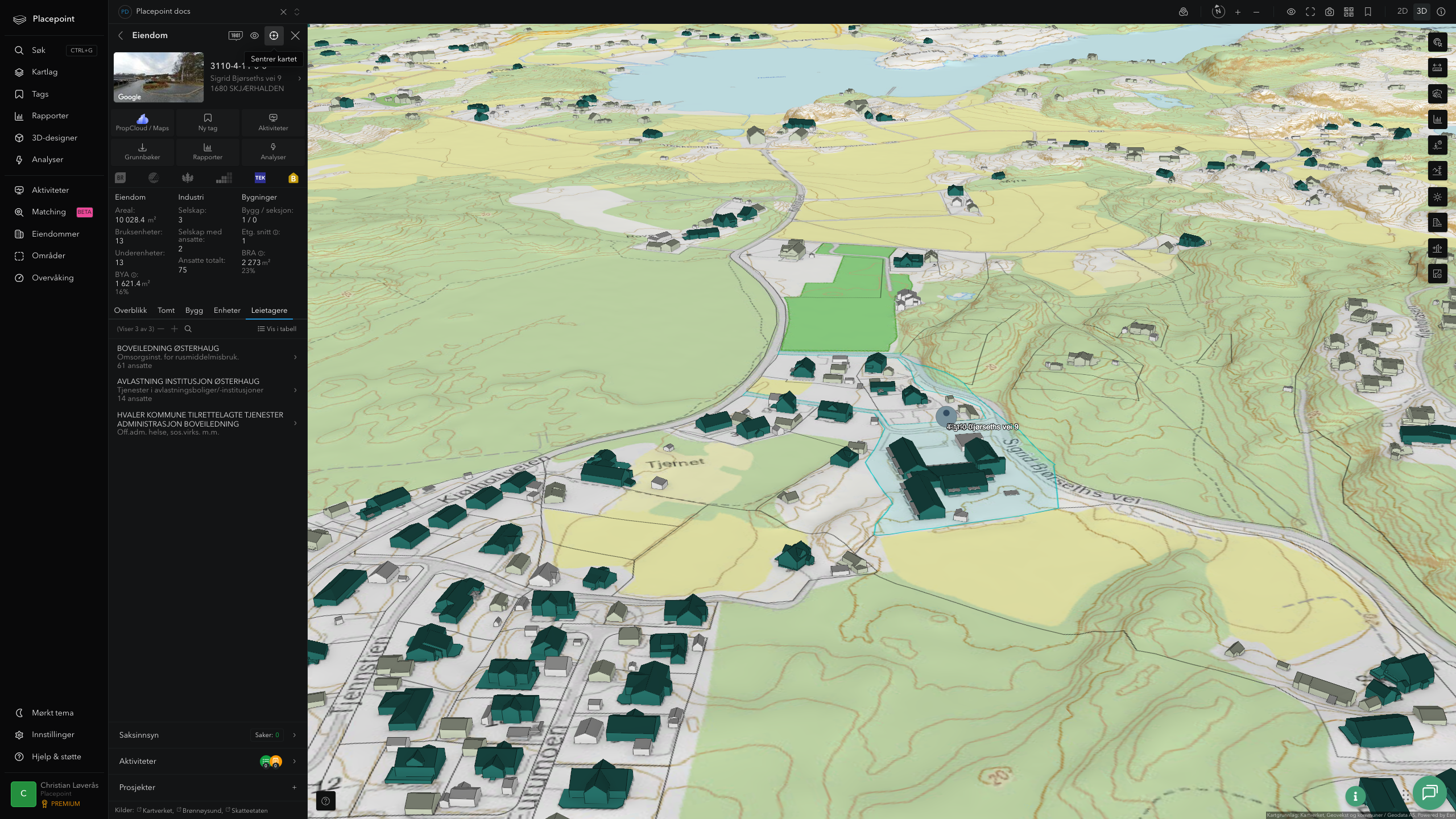Open the 1881 directory lookup icon
Image resolution: width=1456 pixels, height=819 pixels.
(235, 35)
